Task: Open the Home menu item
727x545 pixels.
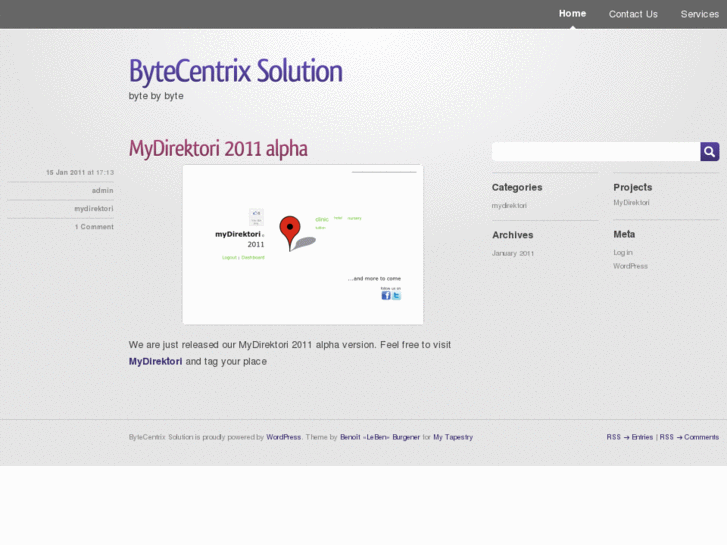Action: pyautogui.click(x=572, y=13)
